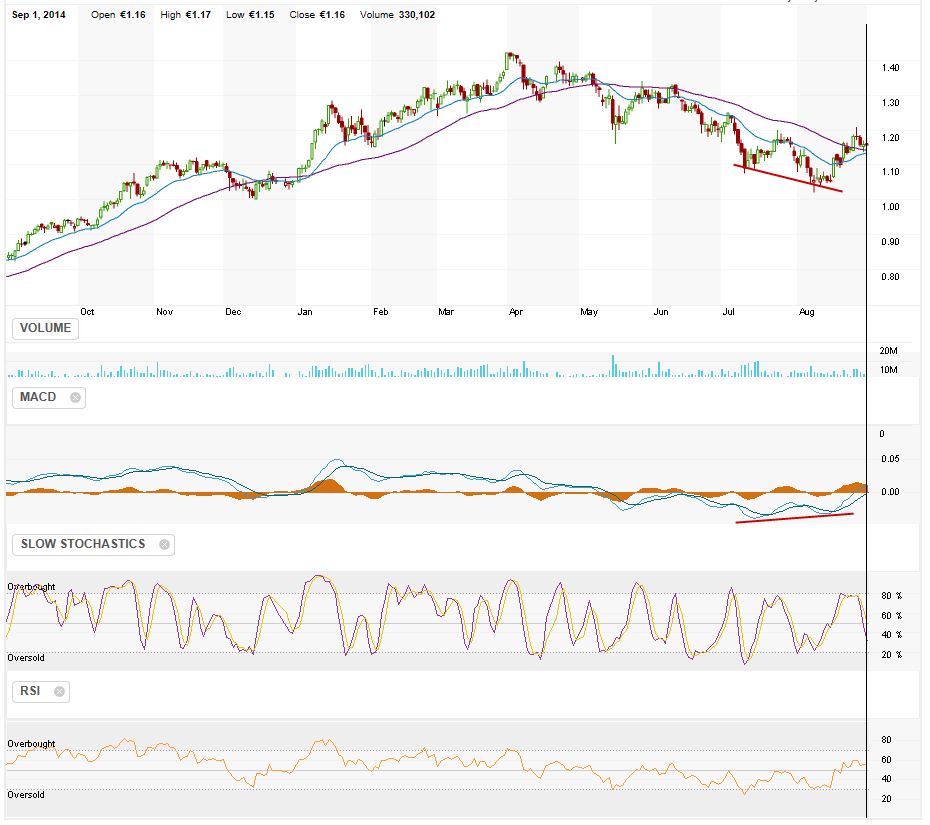
Task: Click the Jul label on time axis
Action: (x=728, y=312)
